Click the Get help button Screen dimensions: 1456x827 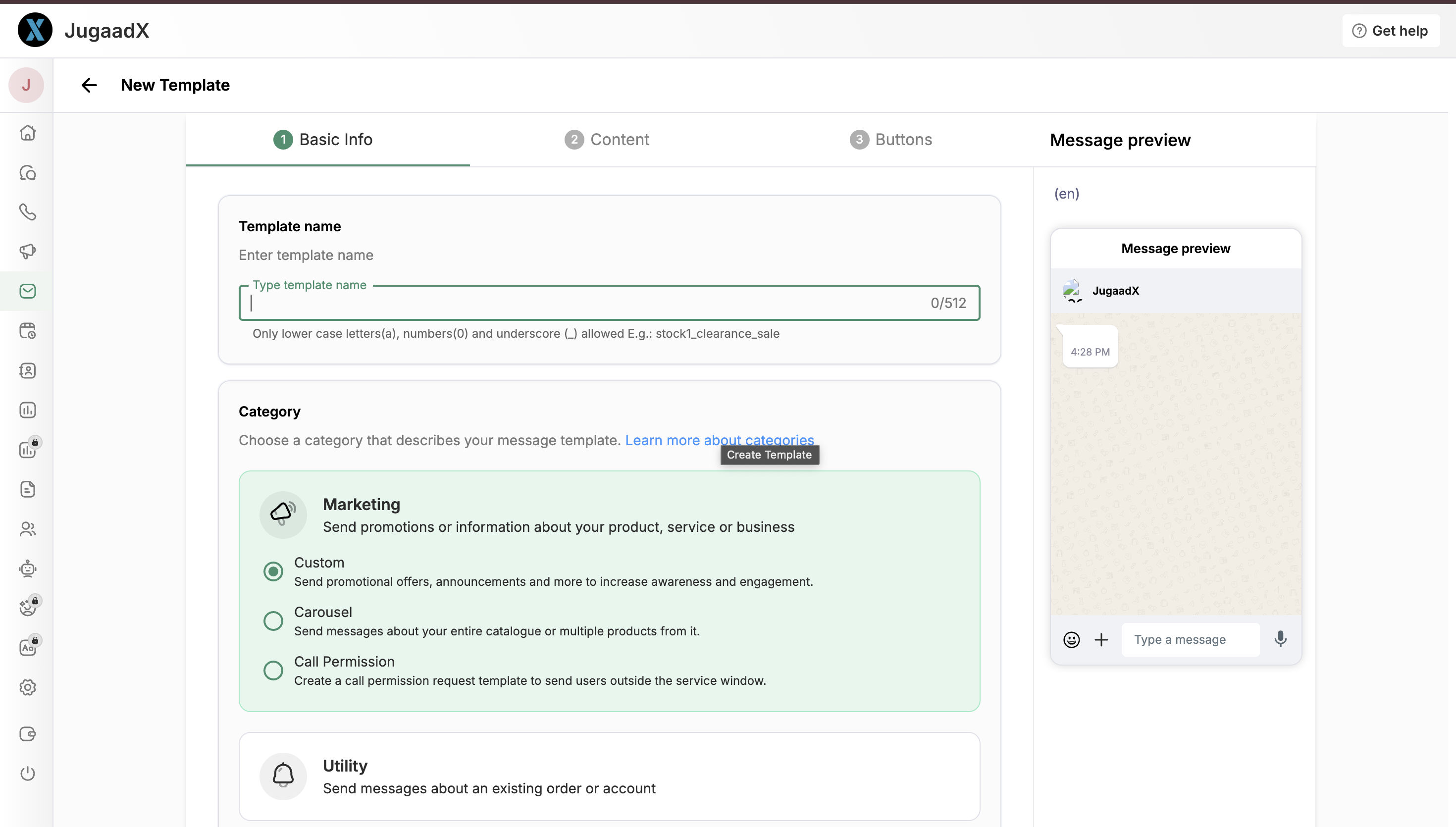pos(1390,31)
